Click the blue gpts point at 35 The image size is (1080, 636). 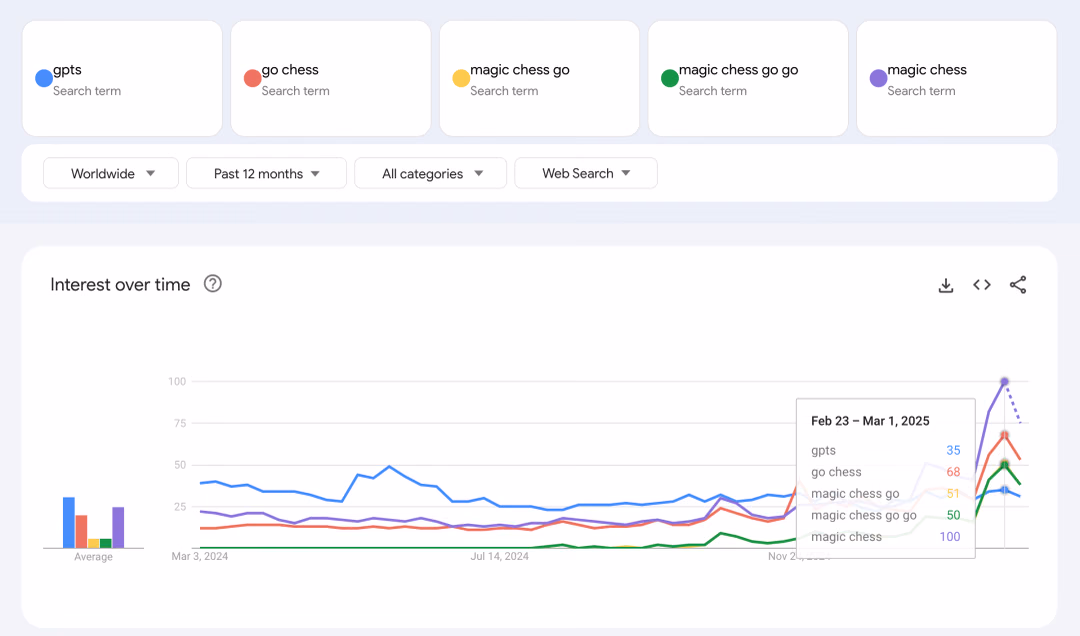tap(1004, 490)
